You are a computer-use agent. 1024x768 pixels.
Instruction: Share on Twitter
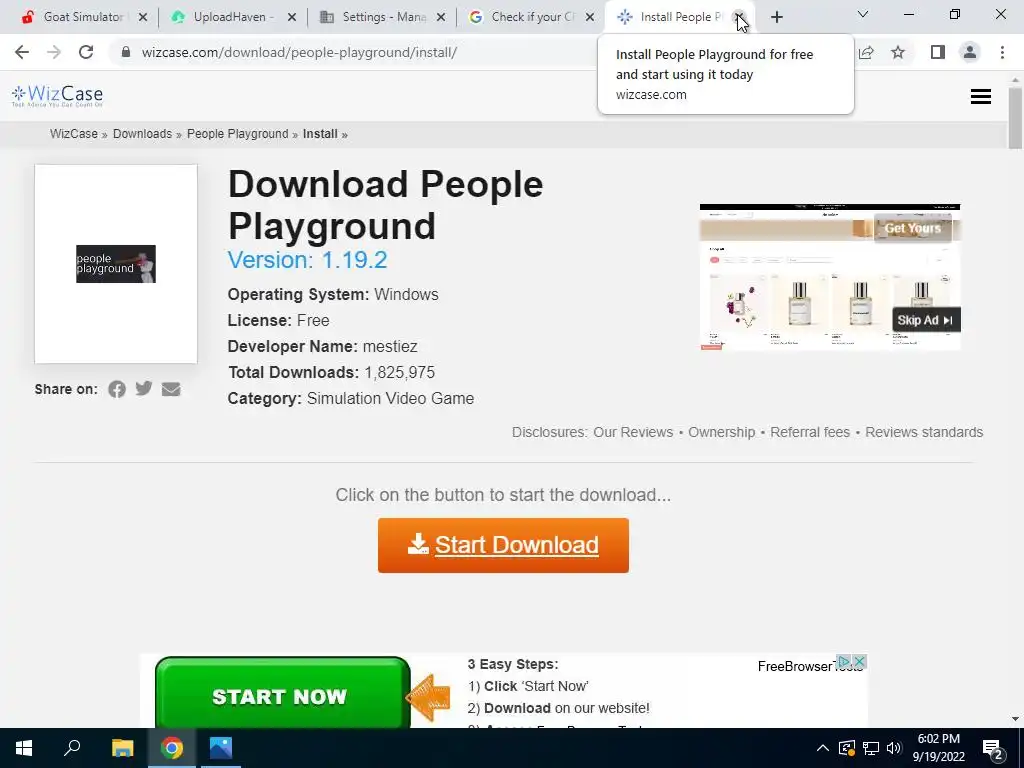[x=144, y=389]
